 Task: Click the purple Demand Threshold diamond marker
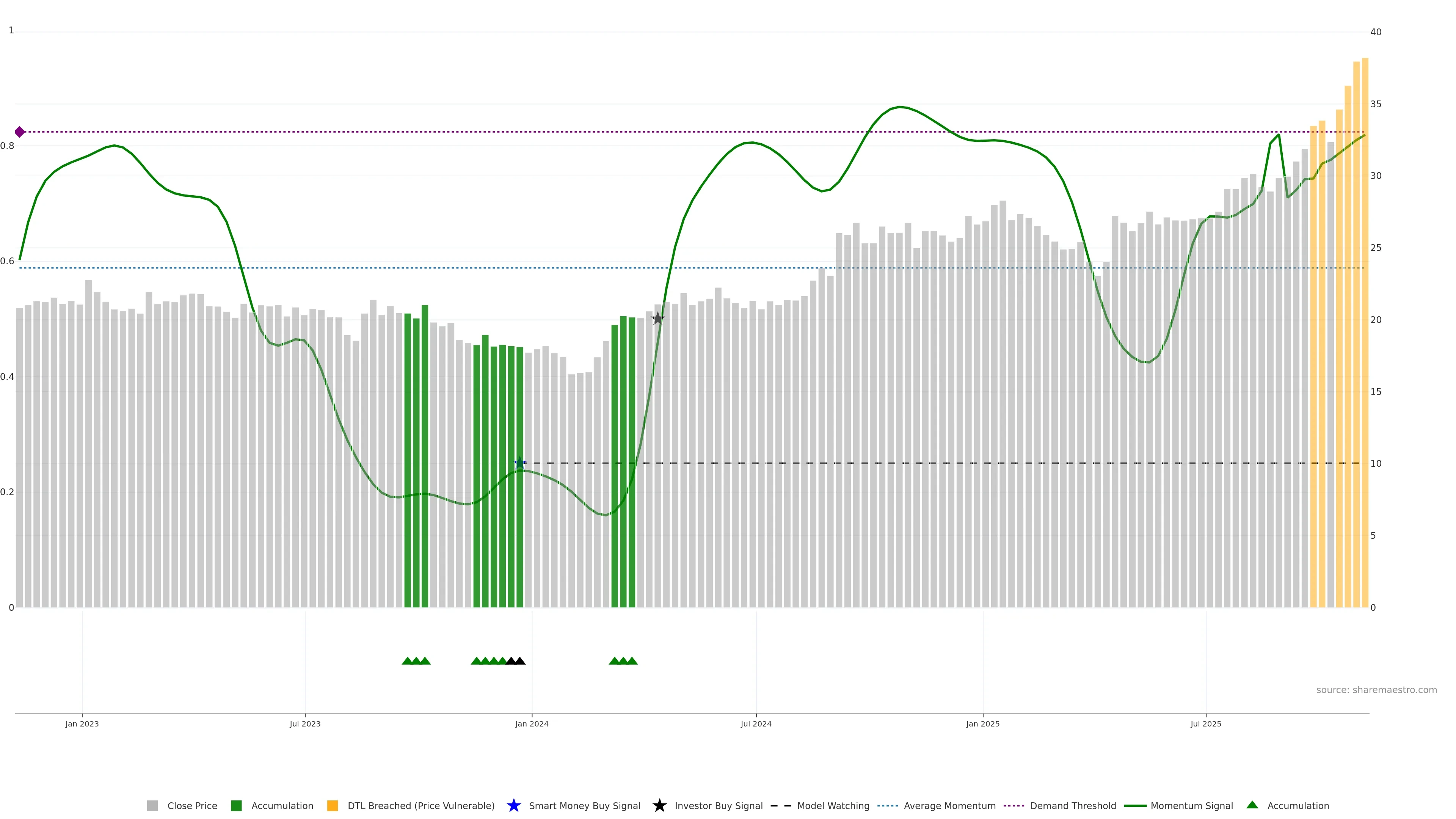(x=20, y=132)
